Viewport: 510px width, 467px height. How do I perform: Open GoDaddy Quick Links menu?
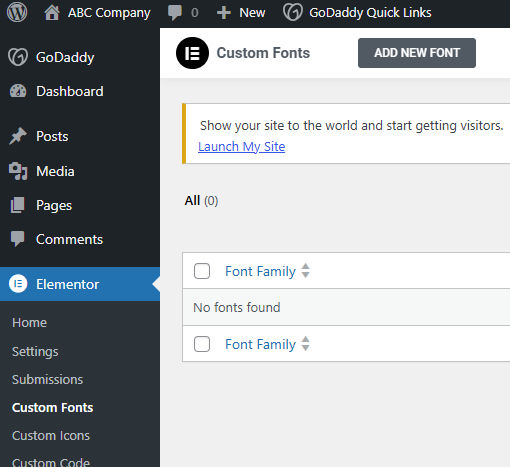coord(370,13)
